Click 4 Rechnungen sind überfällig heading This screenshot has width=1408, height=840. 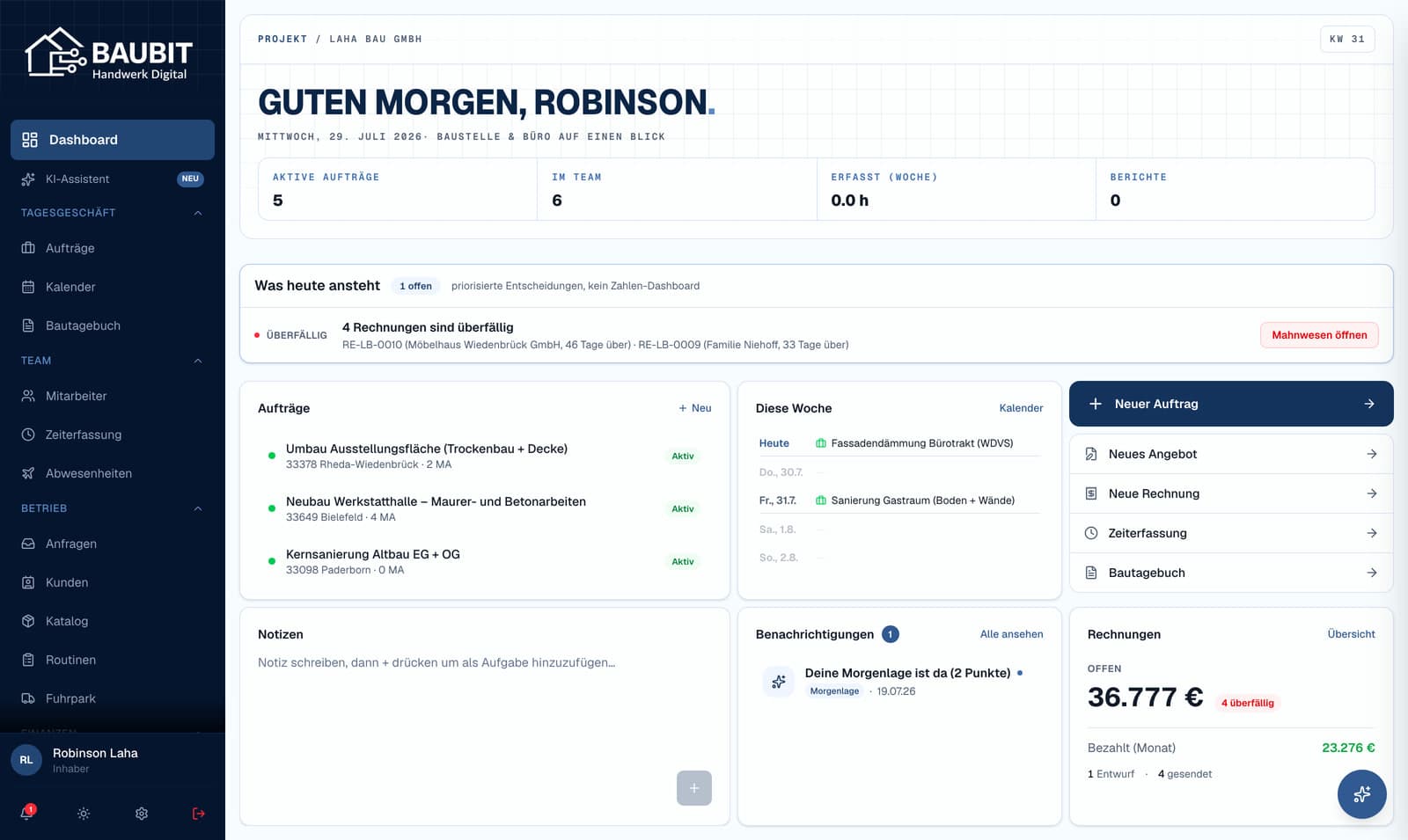point(428,327)
